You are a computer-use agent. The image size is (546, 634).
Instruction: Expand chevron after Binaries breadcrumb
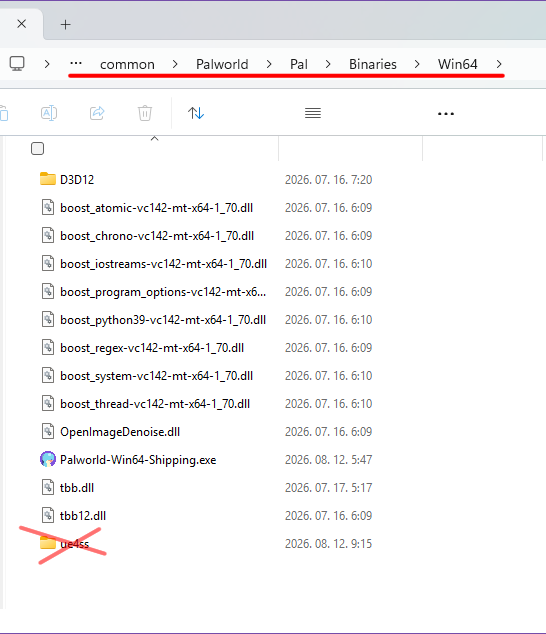417,64
